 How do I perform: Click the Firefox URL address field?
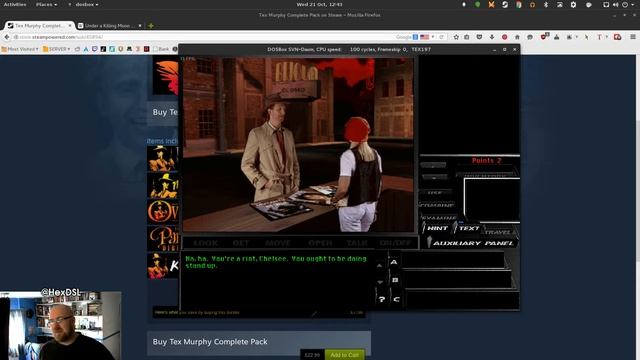coord(204,37)
